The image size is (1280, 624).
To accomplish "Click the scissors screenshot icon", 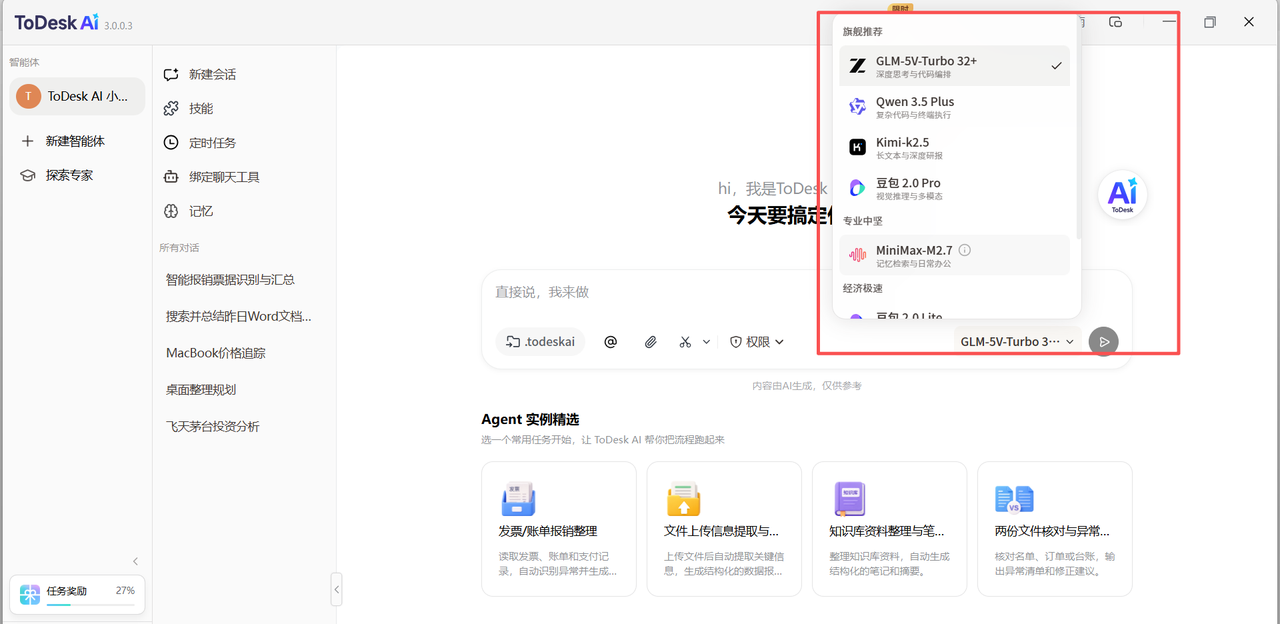I will pos(685,342).
